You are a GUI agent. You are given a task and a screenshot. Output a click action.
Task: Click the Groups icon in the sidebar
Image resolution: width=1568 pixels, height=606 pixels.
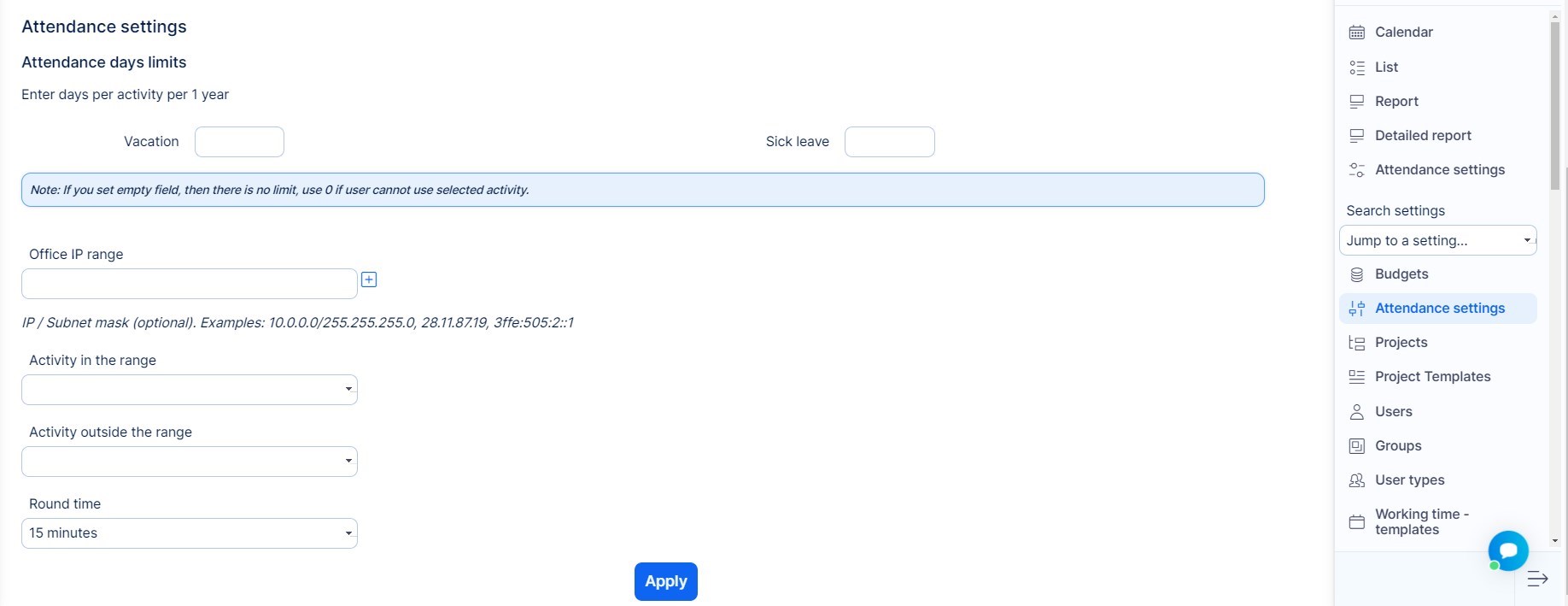coord(1356,446)
